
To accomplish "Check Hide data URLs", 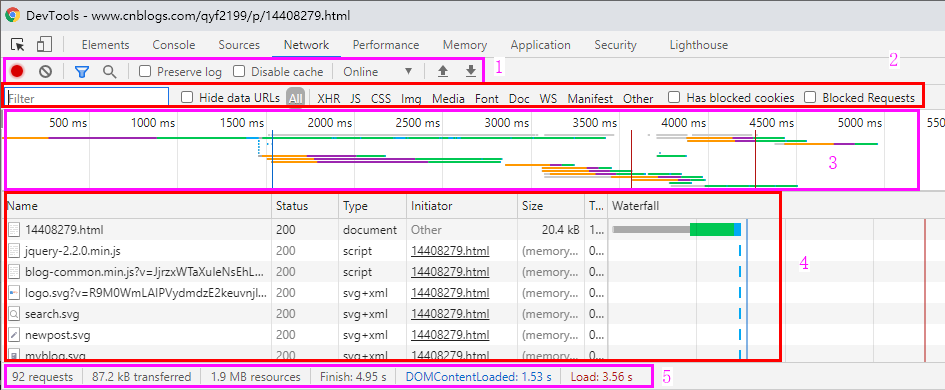I will click(187, 97).
